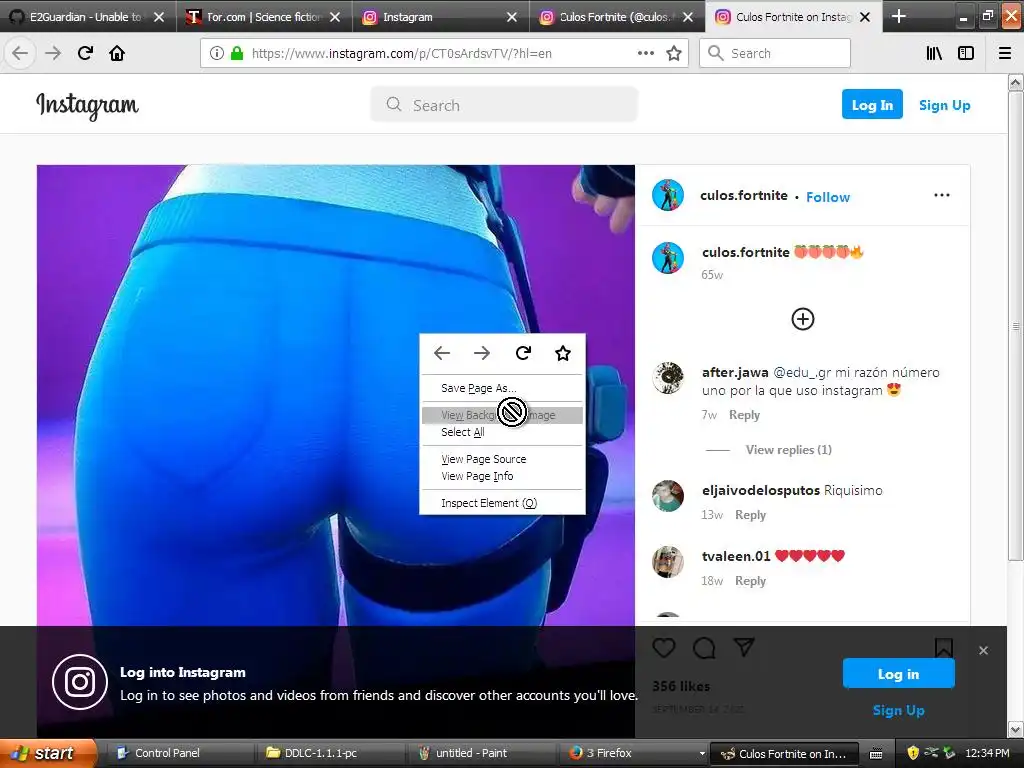Choose View Background Image menu entry
The height and width of the screenshot is (768, 1024).
502,415
